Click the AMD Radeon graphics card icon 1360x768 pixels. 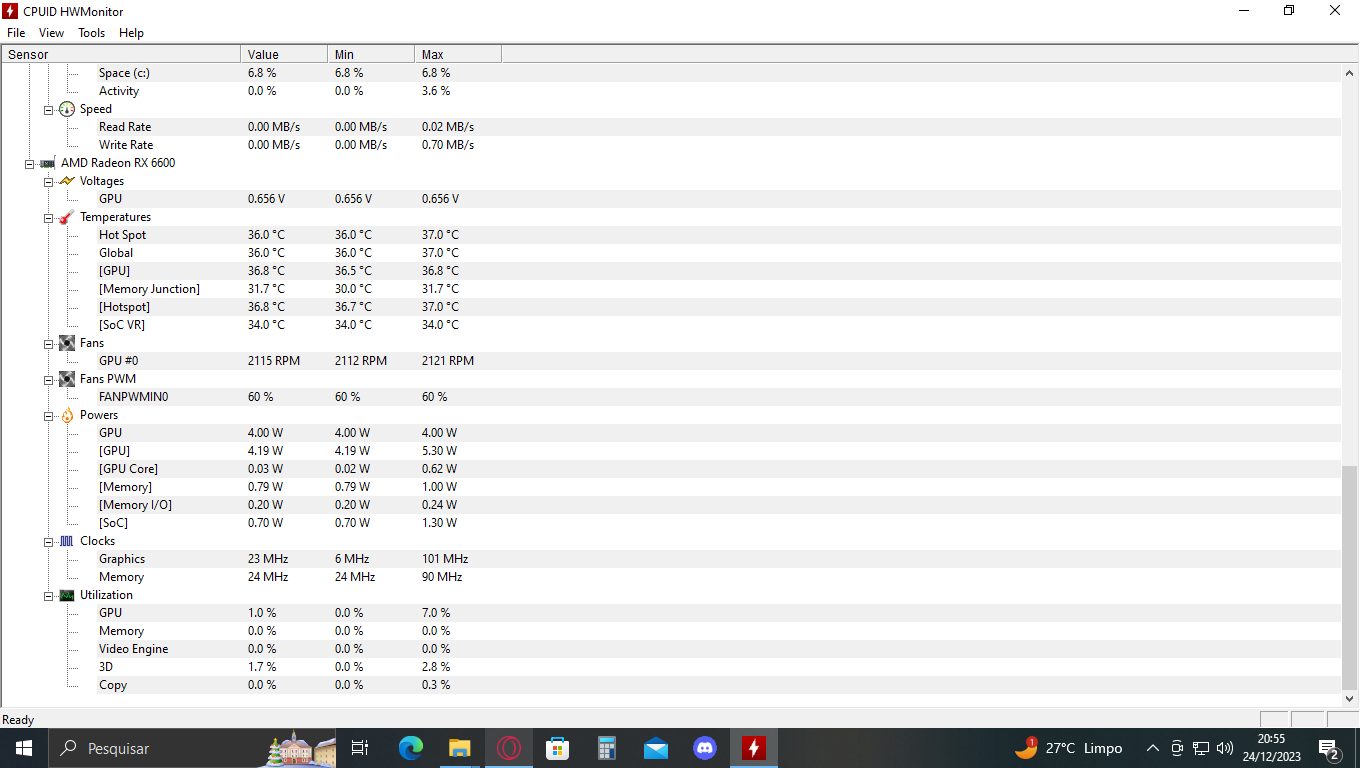48,163
